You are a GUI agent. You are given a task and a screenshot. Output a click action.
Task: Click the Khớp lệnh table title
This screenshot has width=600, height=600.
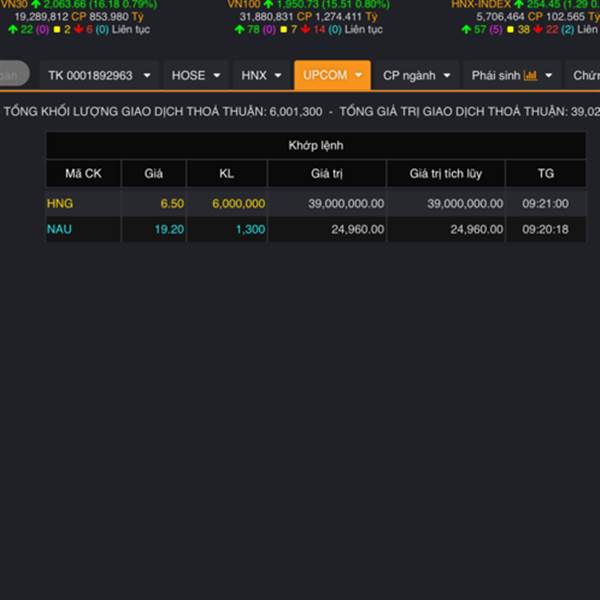[x=316, y=145]
